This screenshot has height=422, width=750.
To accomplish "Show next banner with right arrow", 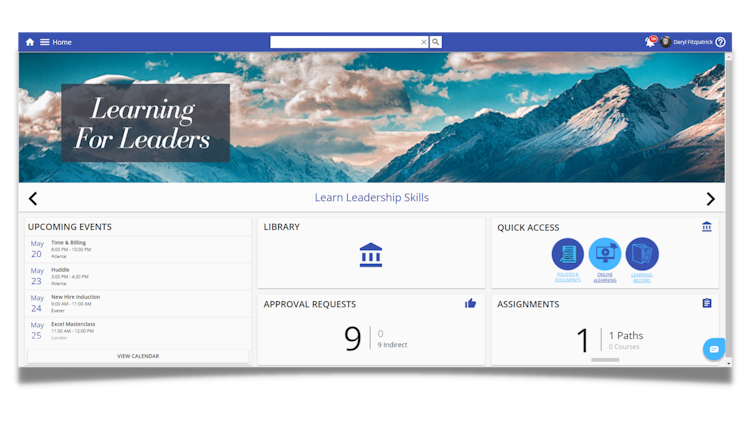I will tap(710, 199).
